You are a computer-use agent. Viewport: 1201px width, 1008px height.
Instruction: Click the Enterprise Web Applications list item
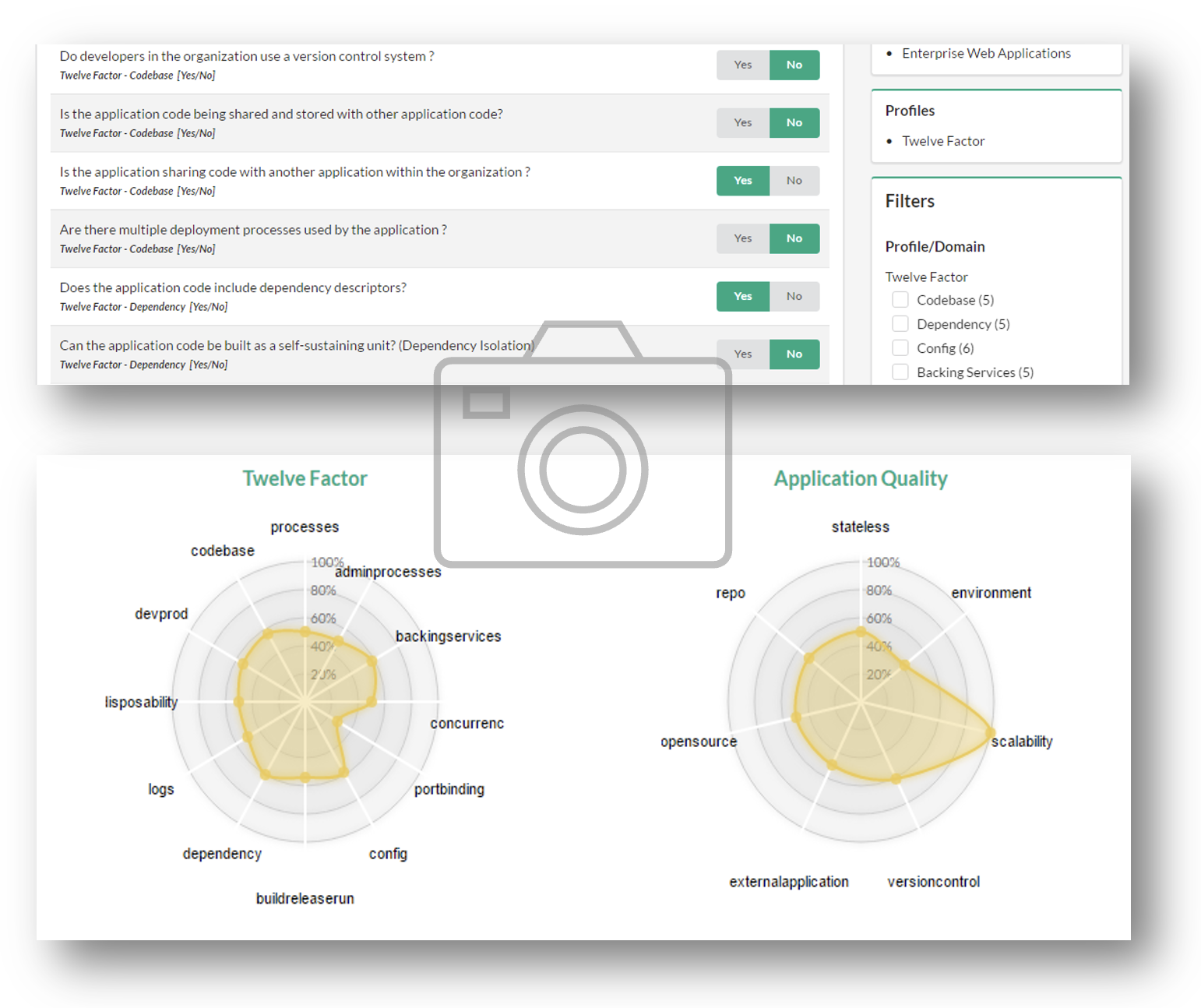tap(985, 53)
